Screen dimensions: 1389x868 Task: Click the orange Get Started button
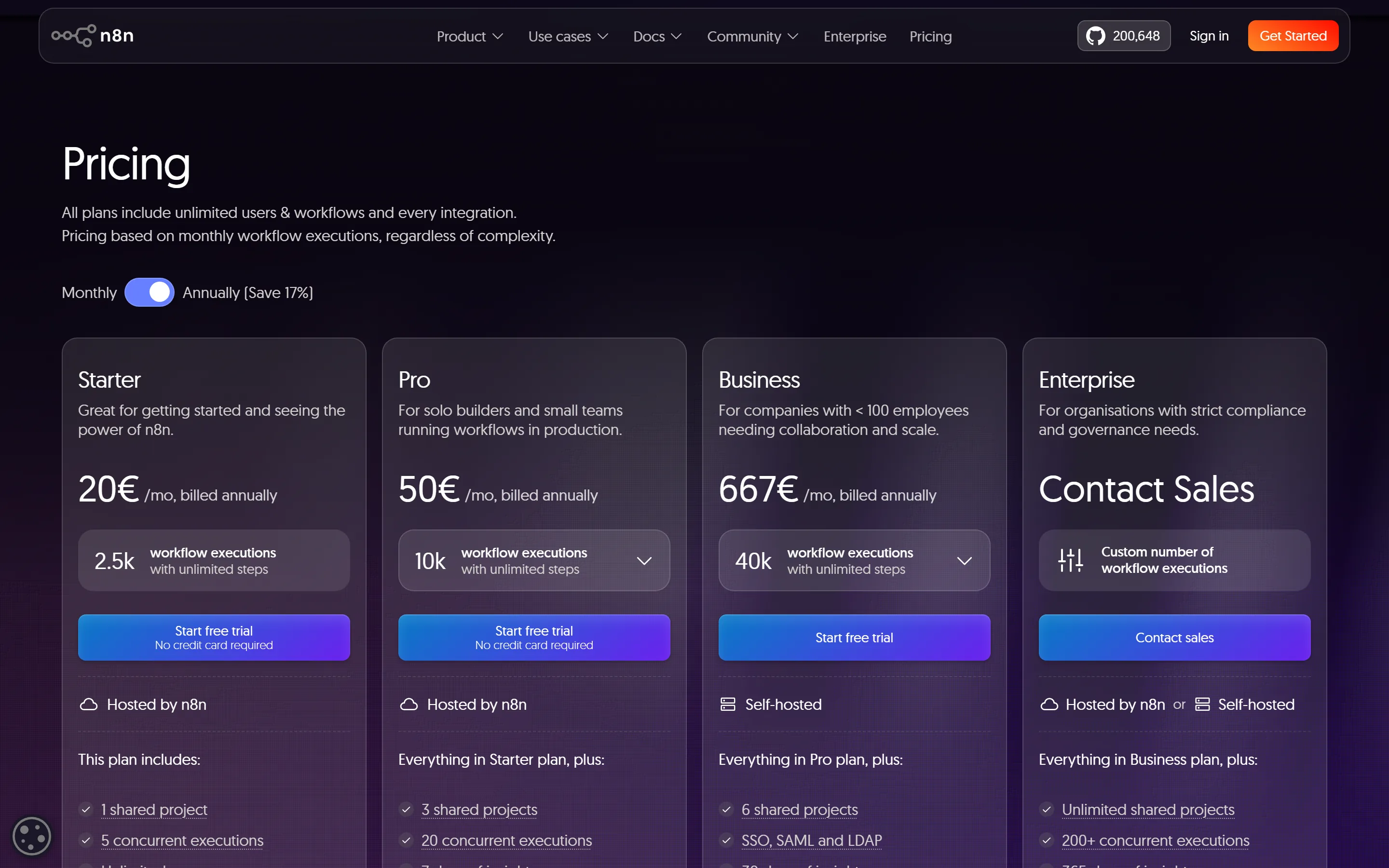coord(1293,36)
